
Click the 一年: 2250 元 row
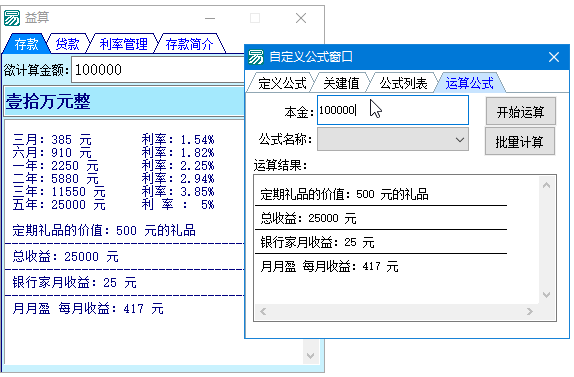(x=55, y=165)
